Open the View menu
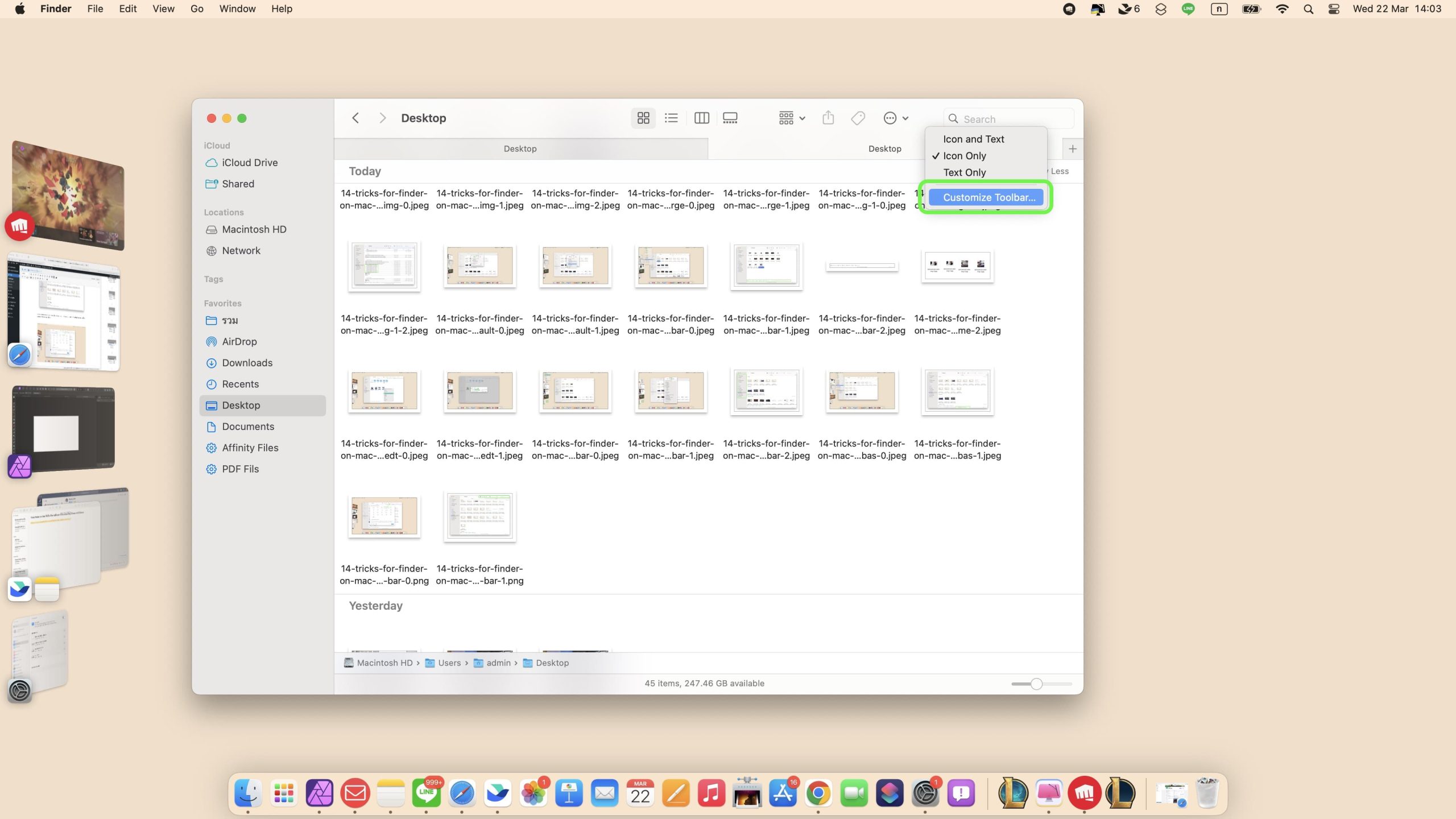Image resolution: width=1456 pixels, height=819 pixels. (x=163, y=9)
